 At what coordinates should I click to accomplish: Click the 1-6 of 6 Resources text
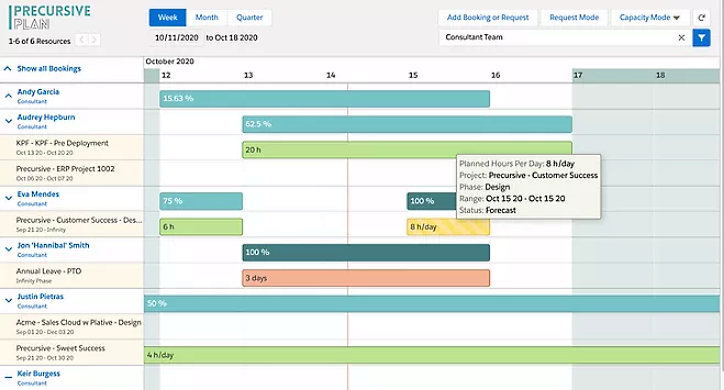click(x=40, y=41)
